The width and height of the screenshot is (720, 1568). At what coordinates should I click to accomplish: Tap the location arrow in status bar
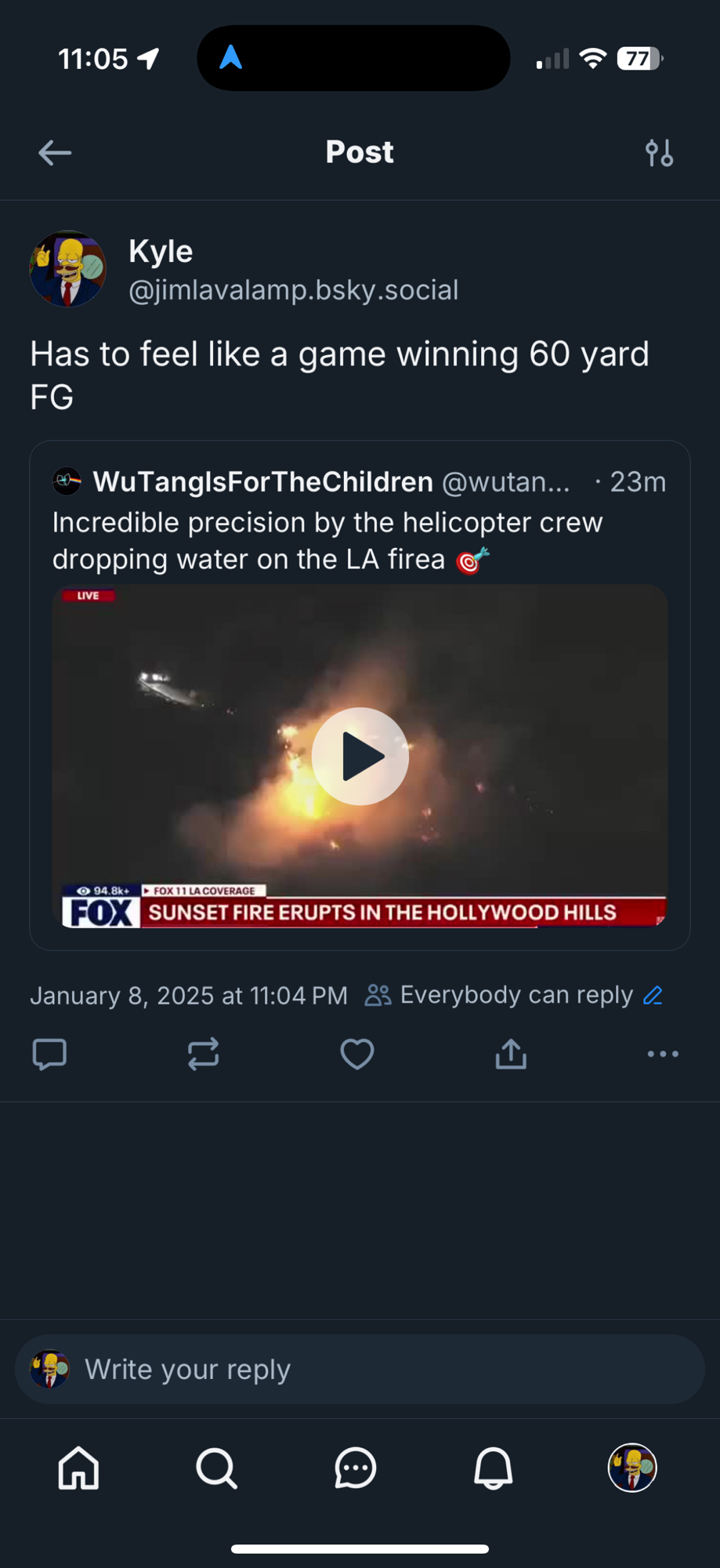coord(148,58)
